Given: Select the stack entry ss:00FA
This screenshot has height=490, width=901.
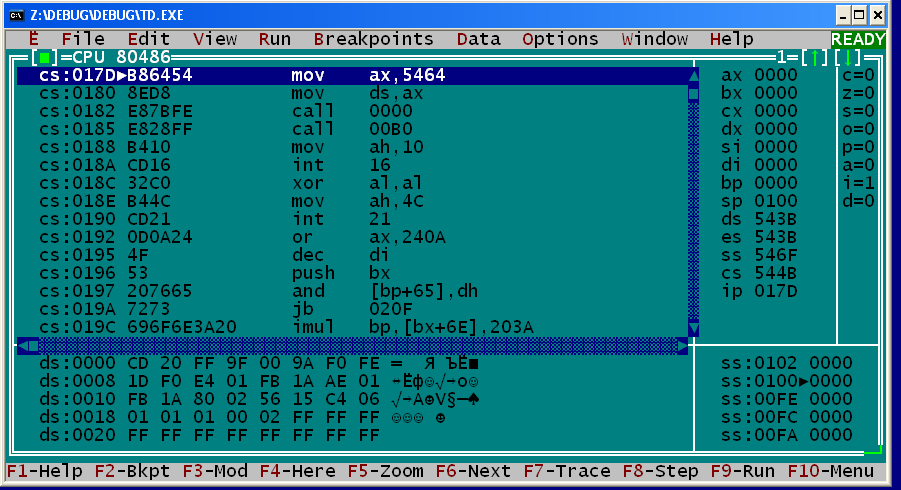Looking at the screenshot, I should point(787,435).
